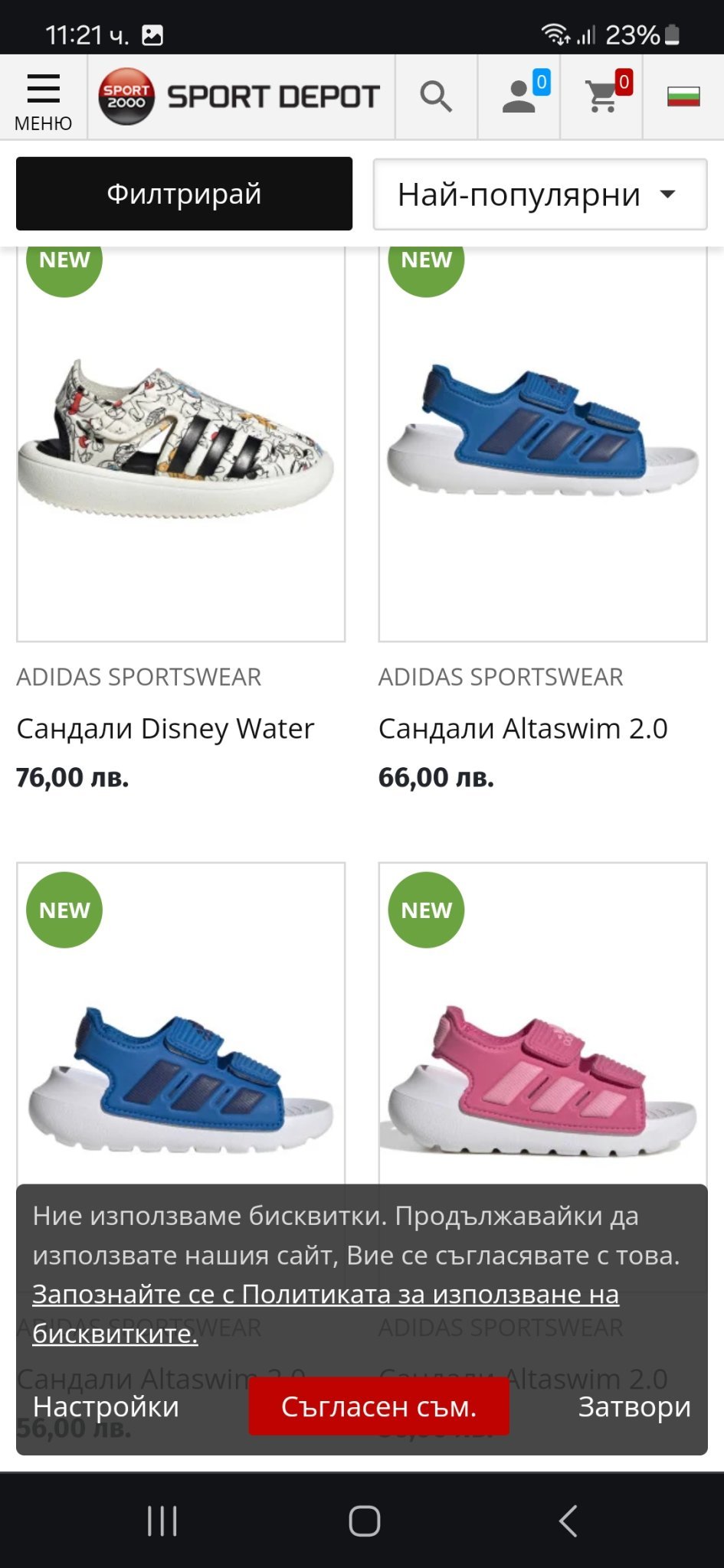Open the Сандали Disney Water product title
Viewport: 724px width, 1568px height.
(x=165, y=729)
